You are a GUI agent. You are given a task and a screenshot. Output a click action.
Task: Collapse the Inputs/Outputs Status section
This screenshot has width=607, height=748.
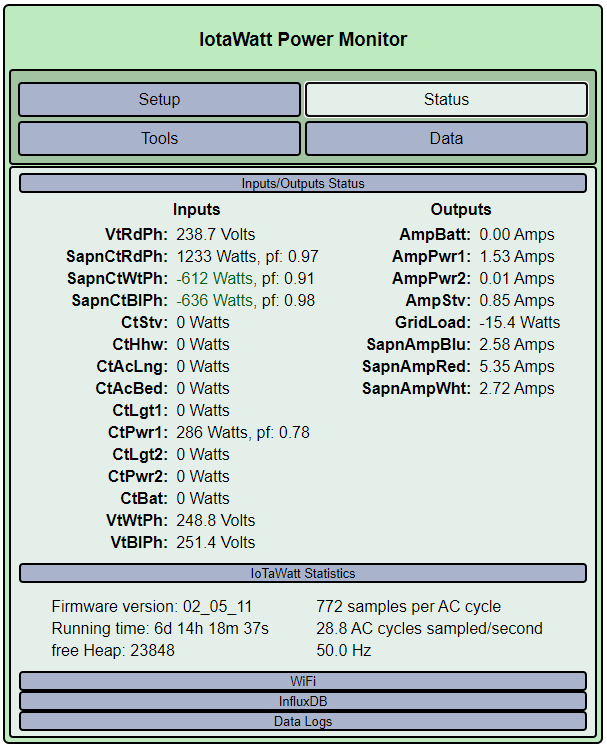coord(303,184)
